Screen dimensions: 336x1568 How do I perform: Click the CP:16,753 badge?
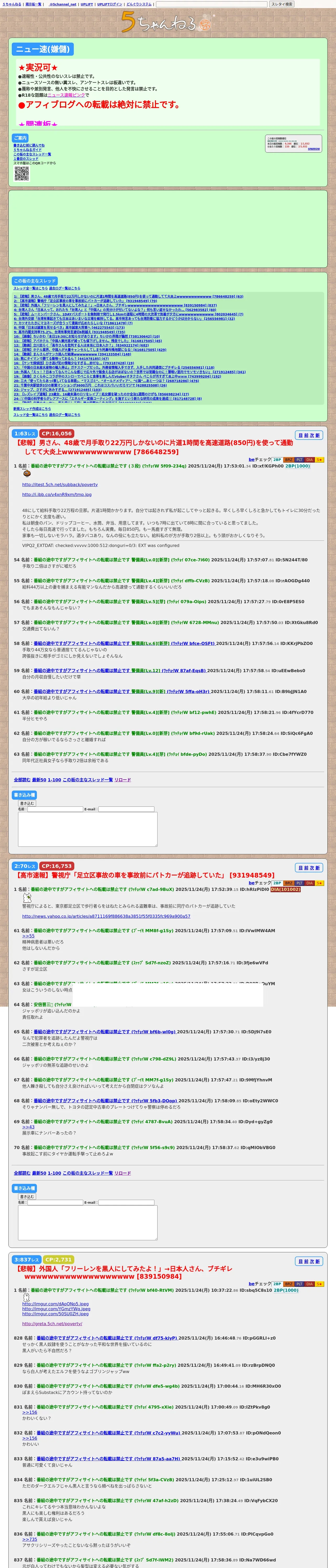[x=57, y=866]
